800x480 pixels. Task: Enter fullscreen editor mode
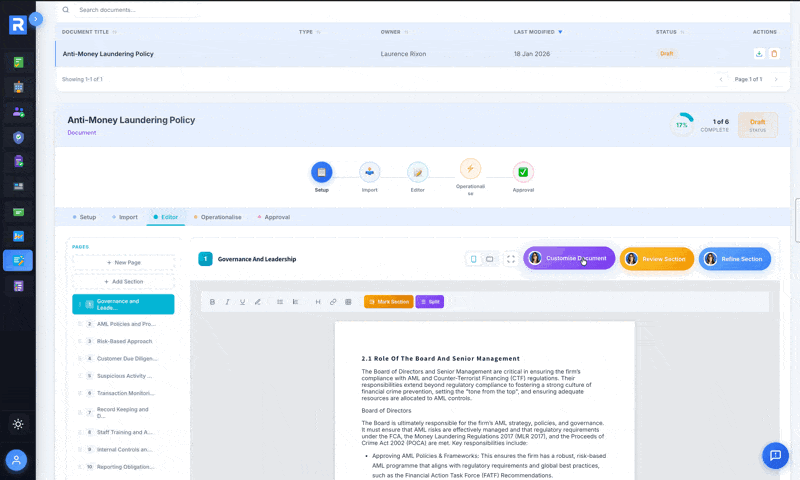[x=511, y=259]
